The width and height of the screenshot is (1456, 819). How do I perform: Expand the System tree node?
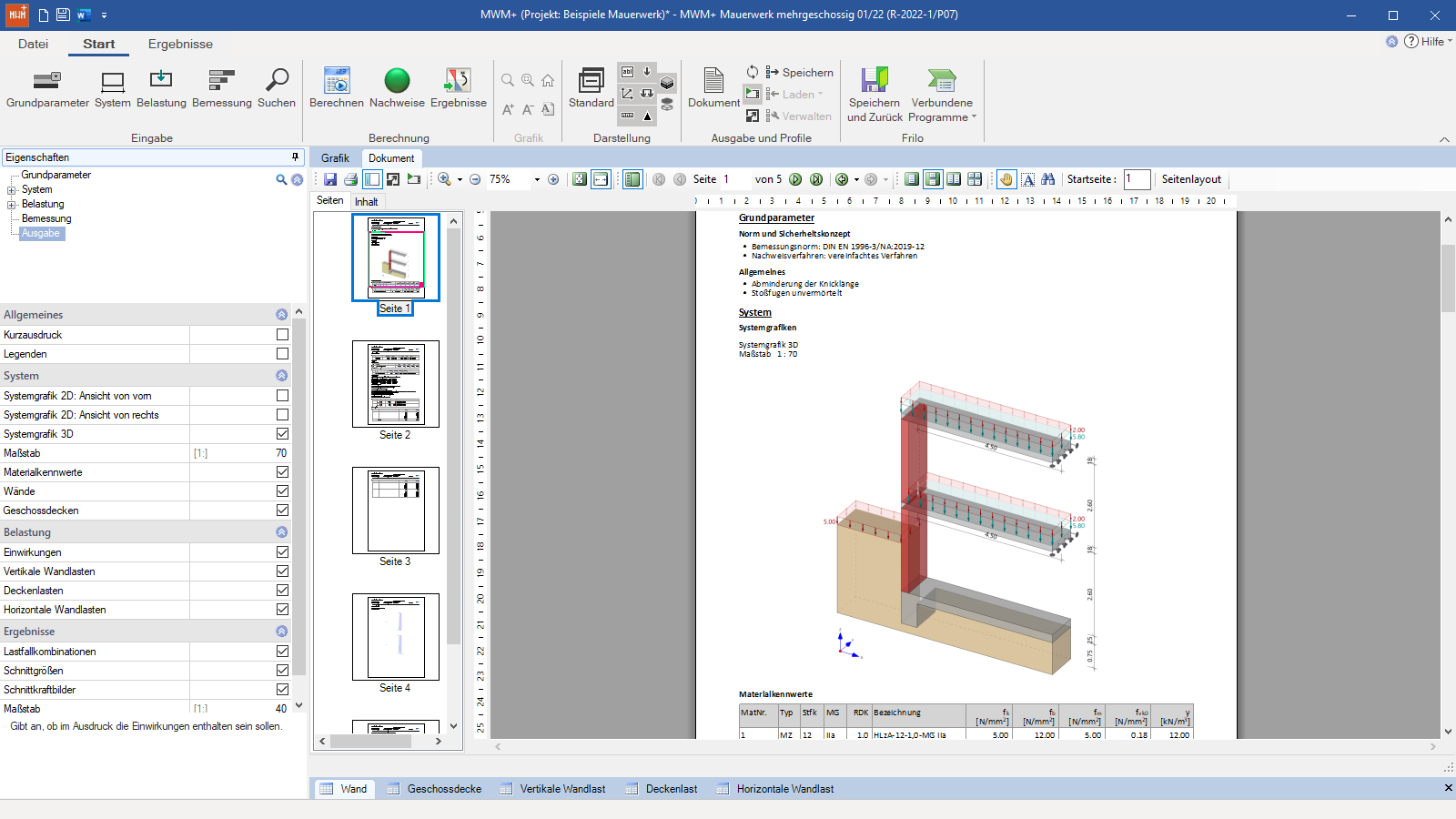(12, 190)
